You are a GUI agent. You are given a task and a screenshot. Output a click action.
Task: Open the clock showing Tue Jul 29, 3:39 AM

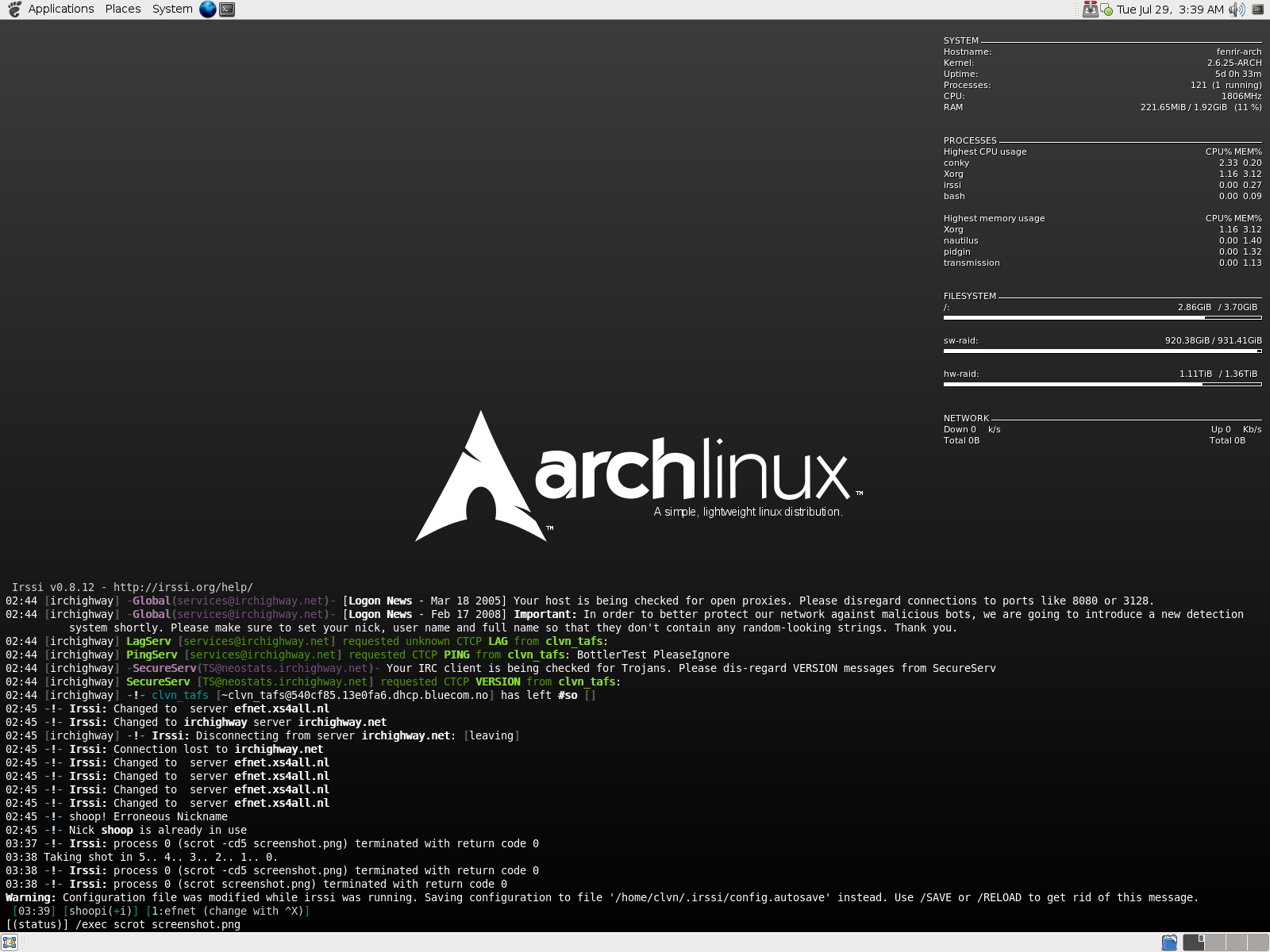point(1170,10)
